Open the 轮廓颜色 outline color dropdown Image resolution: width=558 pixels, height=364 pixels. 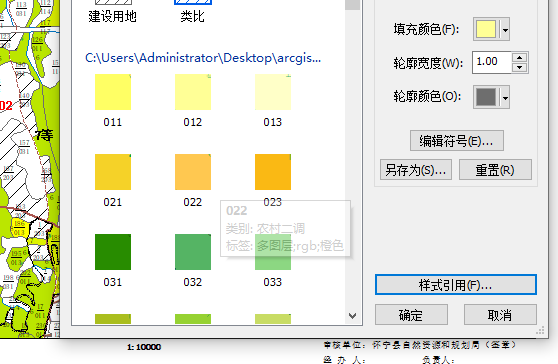(x=505, y=97)
